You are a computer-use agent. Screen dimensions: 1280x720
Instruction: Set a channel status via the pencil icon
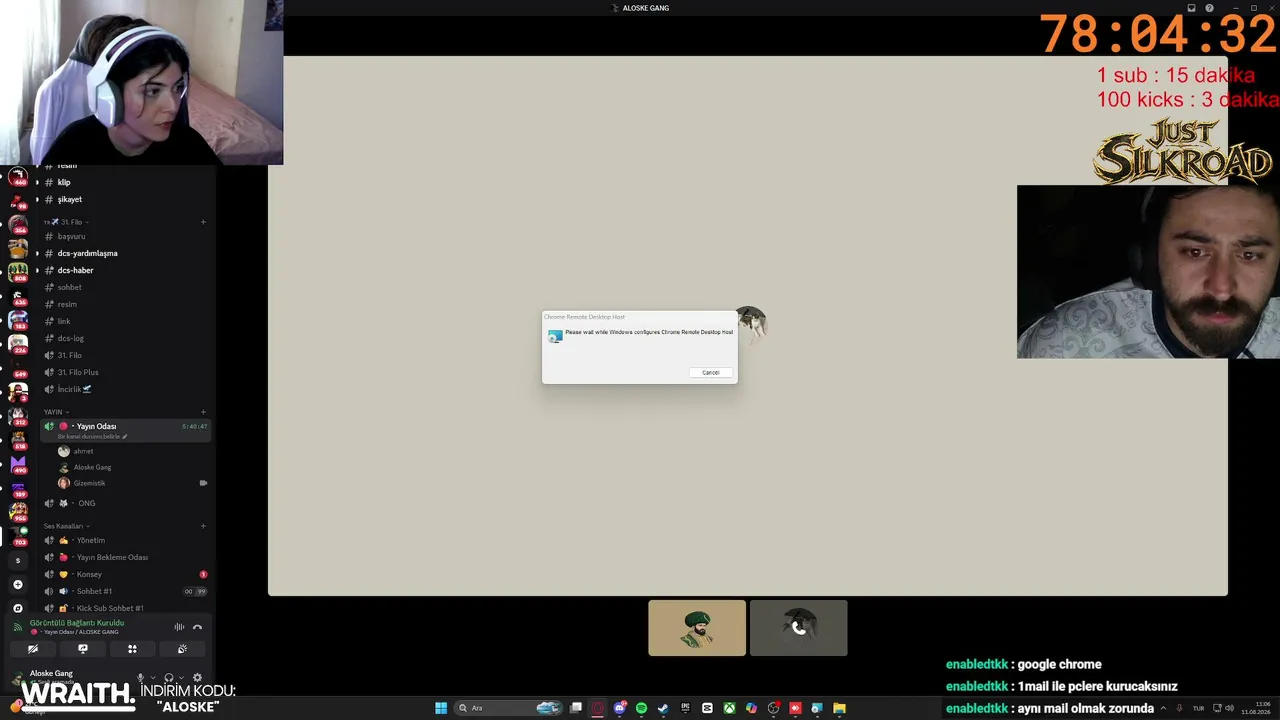[125, 437]
